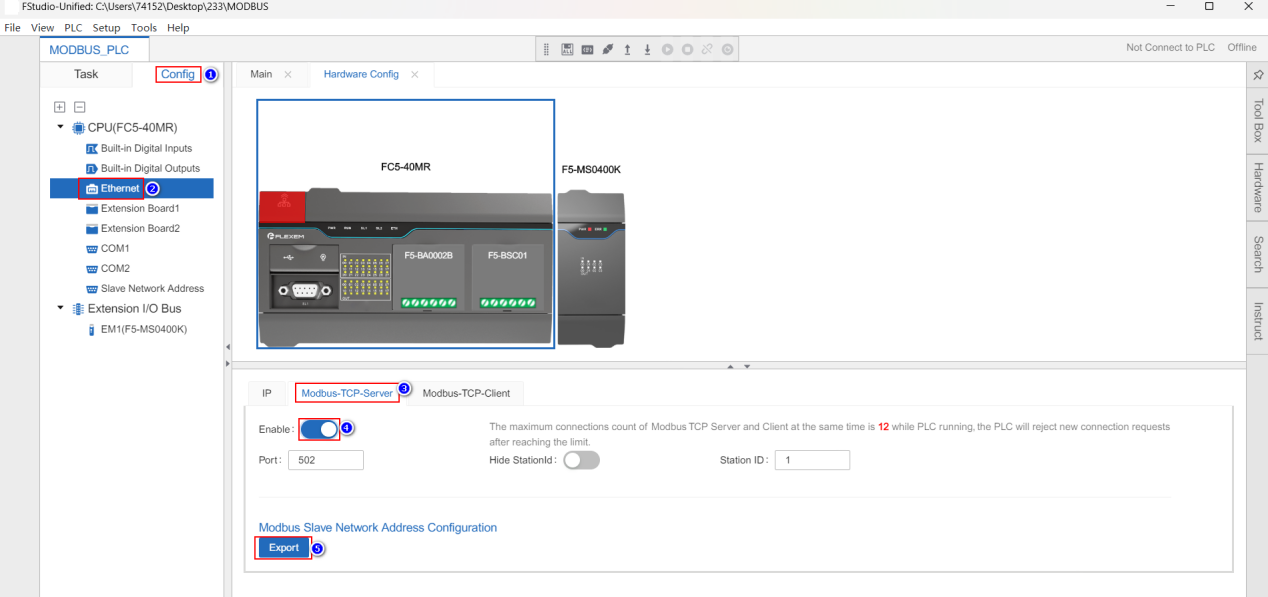Close the Hardware Config tab
This screenshot has width=1268, height=597.
415,75
